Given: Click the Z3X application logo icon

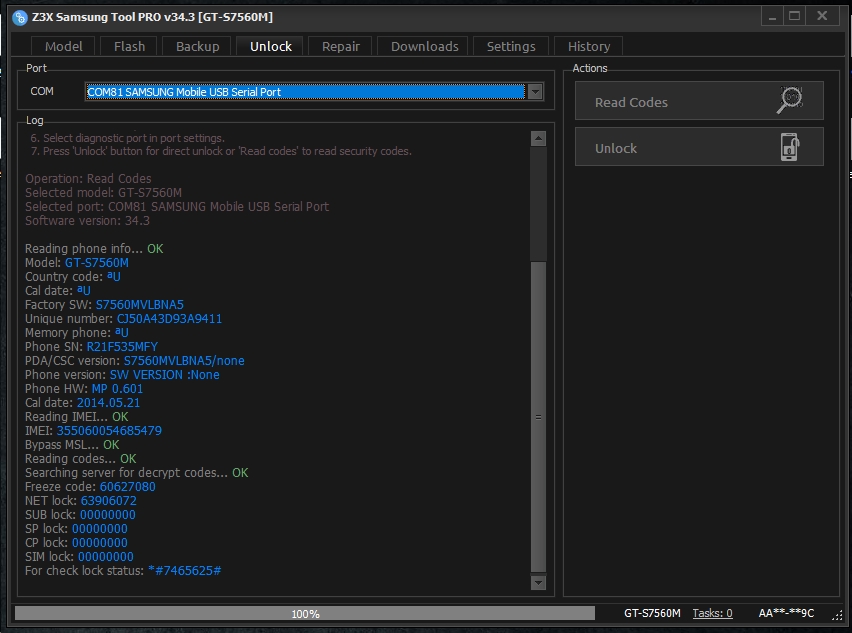Looking at the screenshot, I should point(20,17).
